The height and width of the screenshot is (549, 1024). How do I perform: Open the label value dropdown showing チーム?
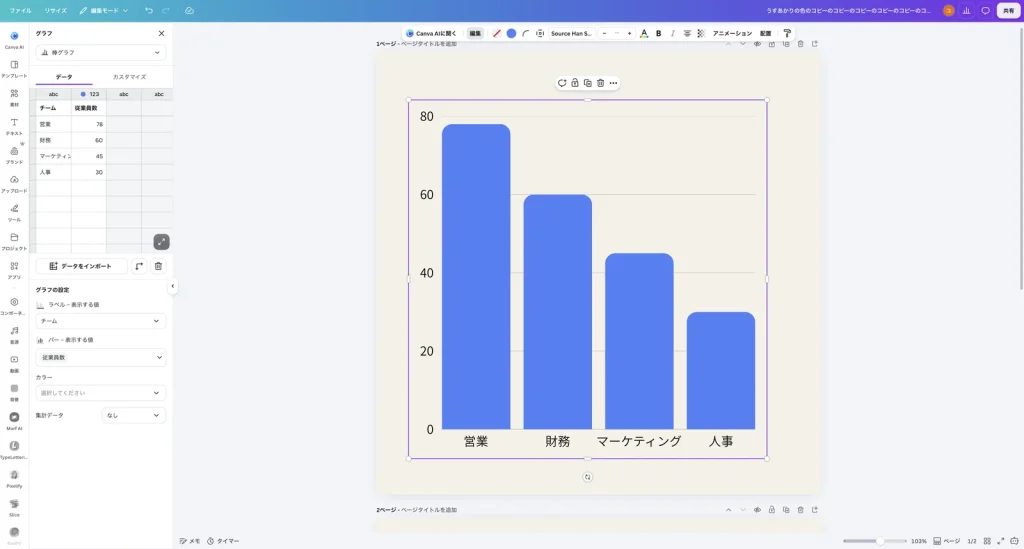pyautogui.click(x=101, y=321)
